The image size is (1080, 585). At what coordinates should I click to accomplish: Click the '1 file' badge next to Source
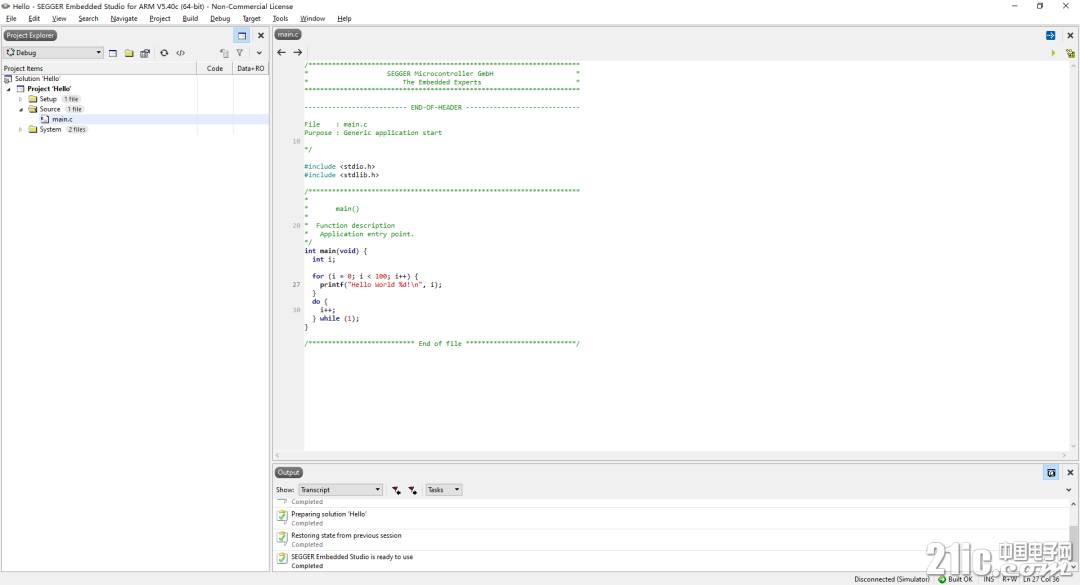coord(74,110)
